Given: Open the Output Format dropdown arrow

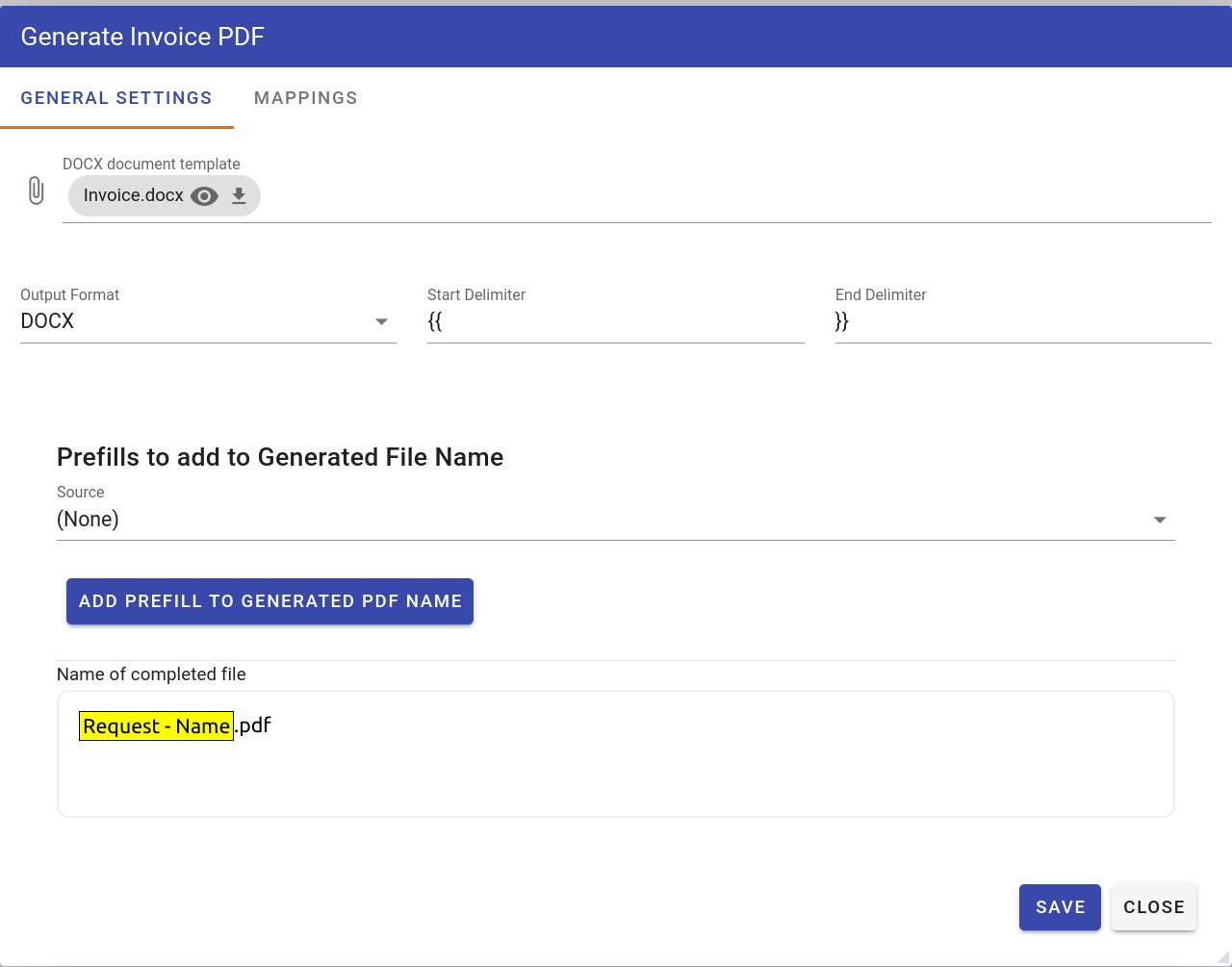Looking at the screenshot, I should (381, 322).
